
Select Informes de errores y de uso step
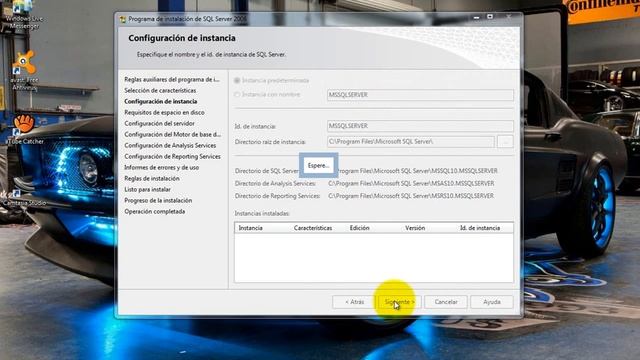(x=162, y=168)
